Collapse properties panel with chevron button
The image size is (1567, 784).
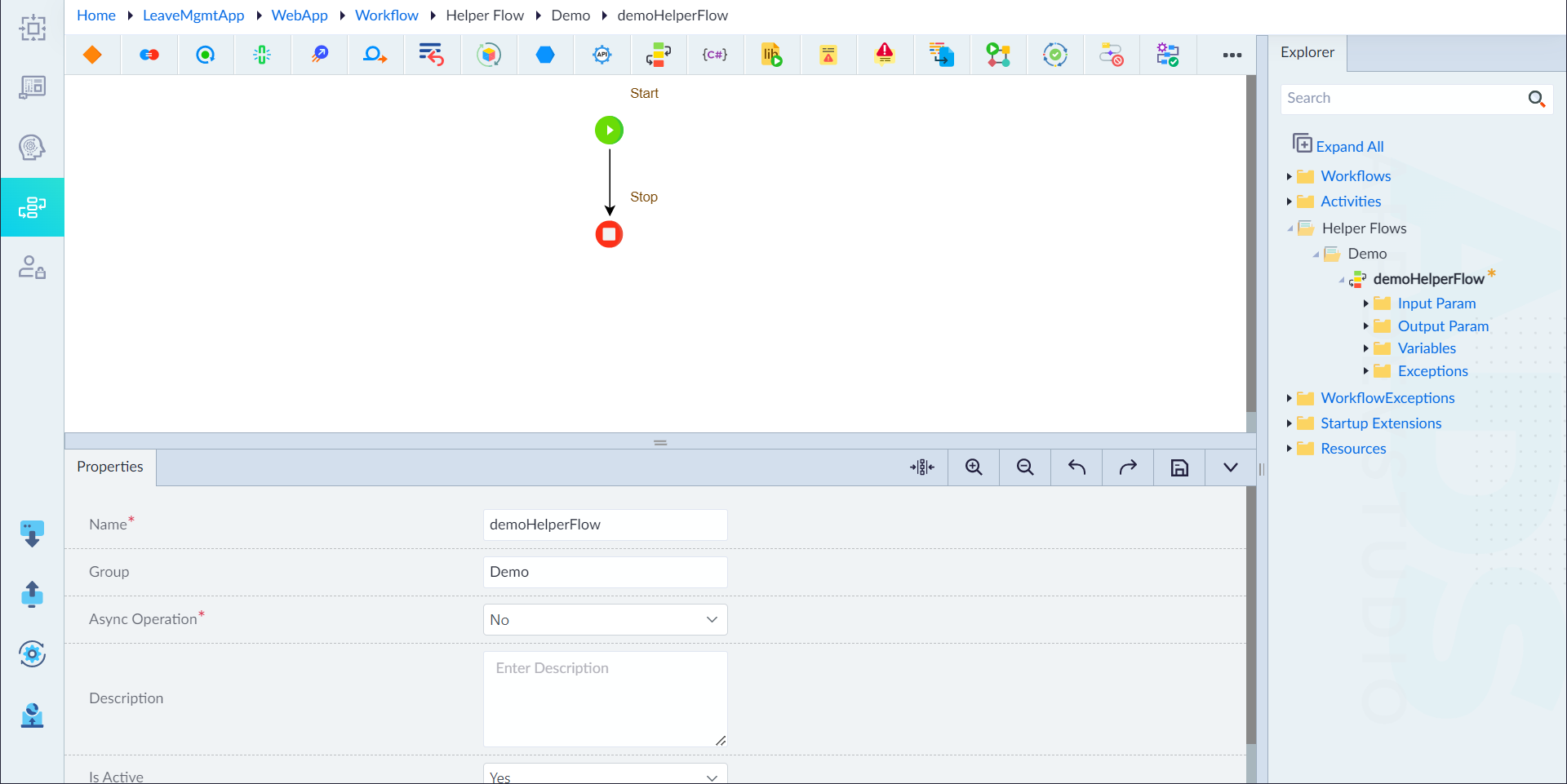[x=1231, y=467]
